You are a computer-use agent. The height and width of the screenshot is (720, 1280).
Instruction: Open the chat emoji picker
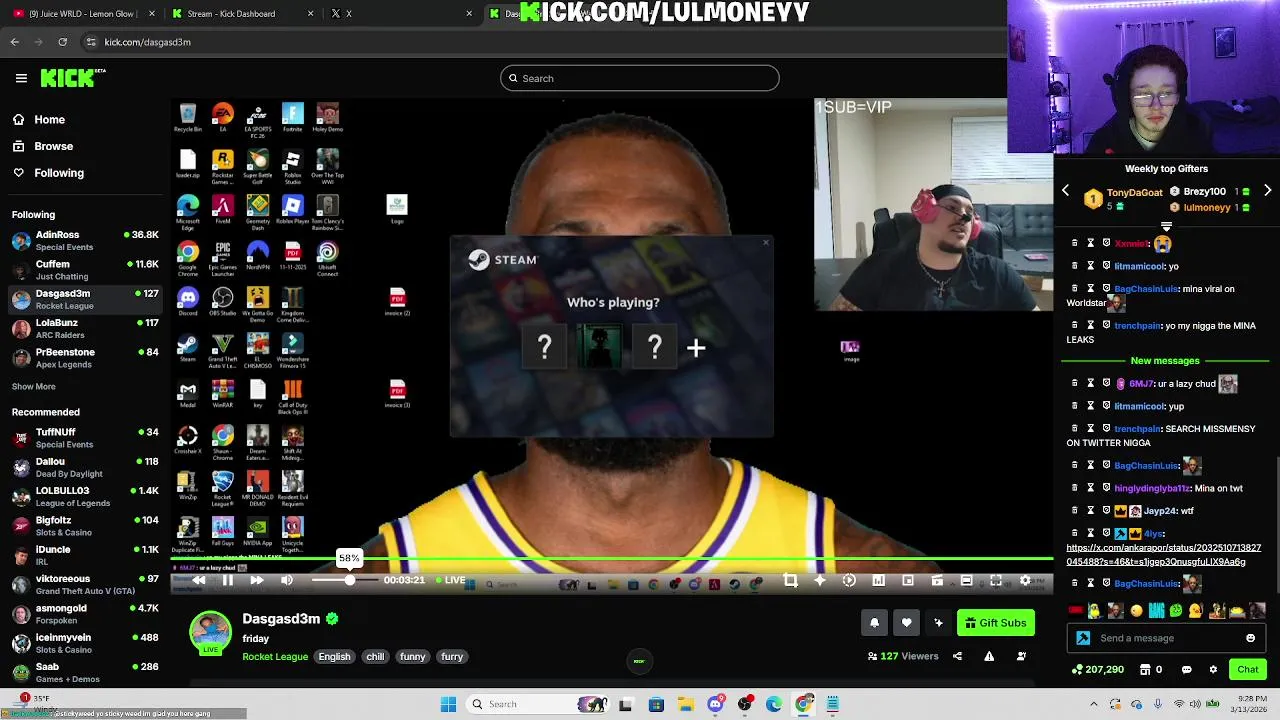coord(1251,638)
